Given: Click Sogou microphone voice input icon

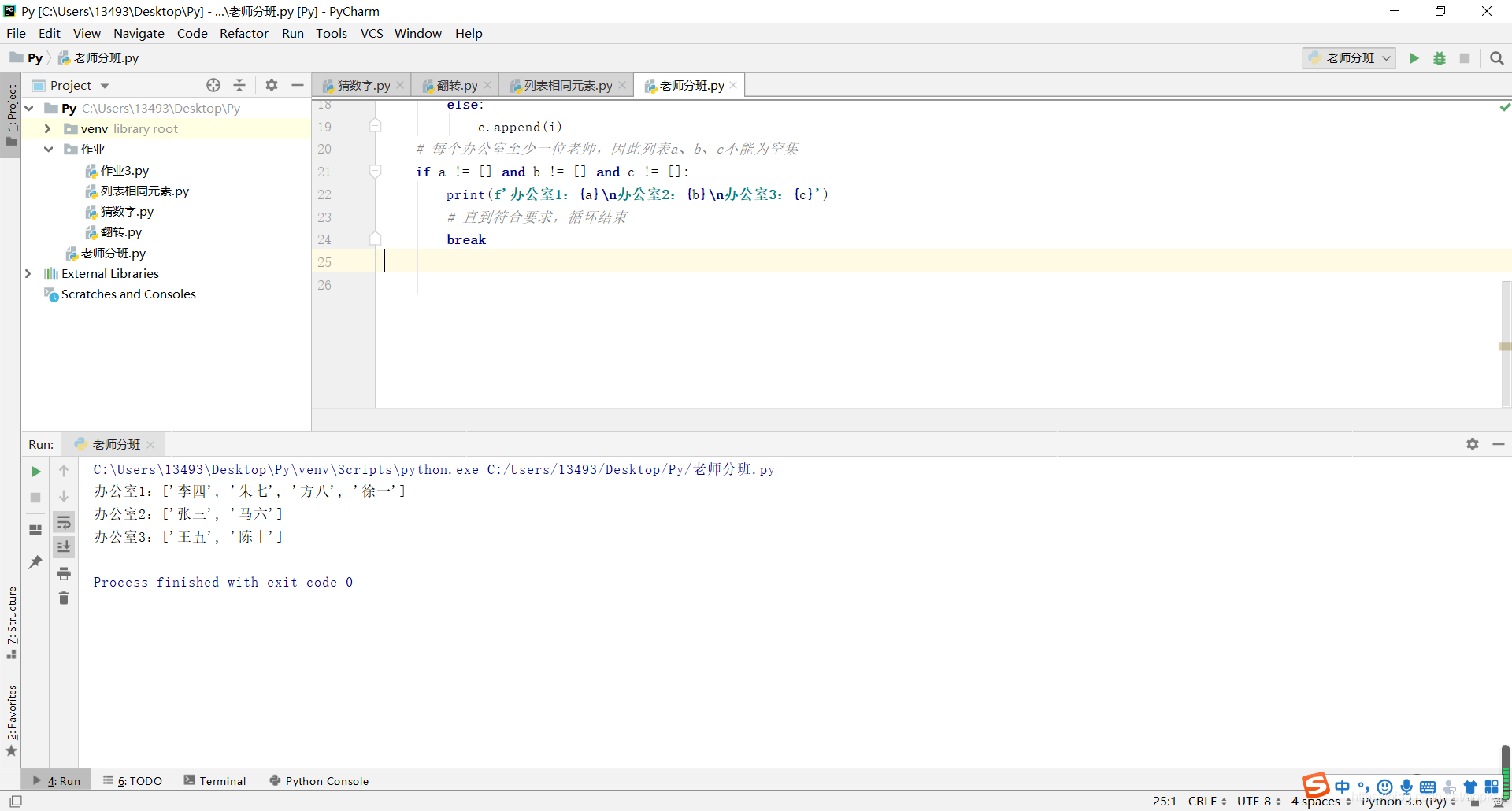Looking at the screenshot, I should point(1406,787).
